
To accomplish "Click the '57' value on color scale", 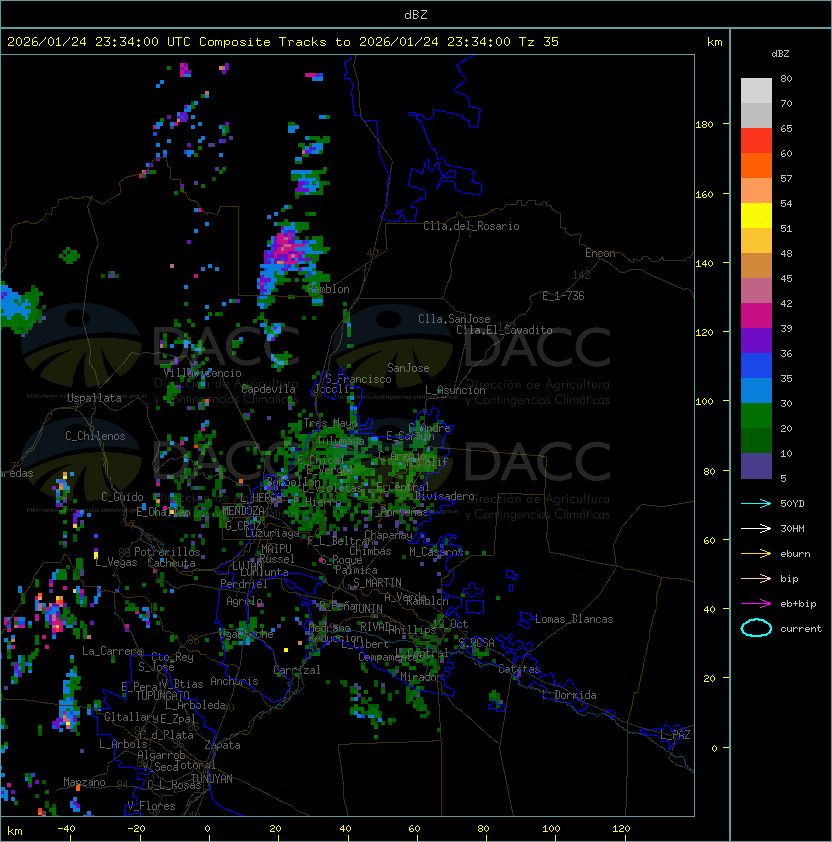I will click(x=786, y=178).
